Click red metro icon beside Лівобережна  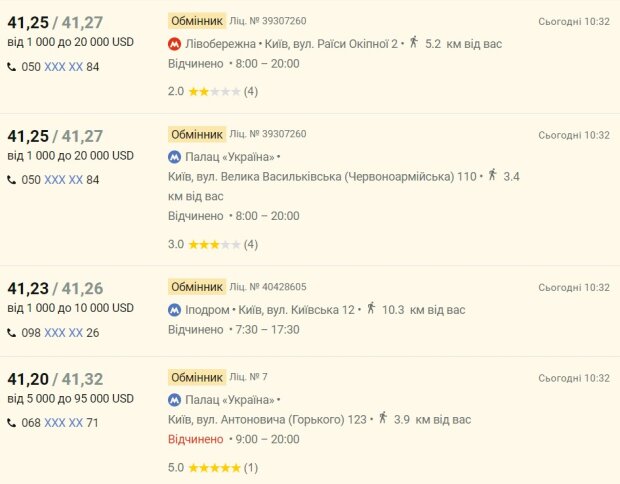(x=175, y=43)
